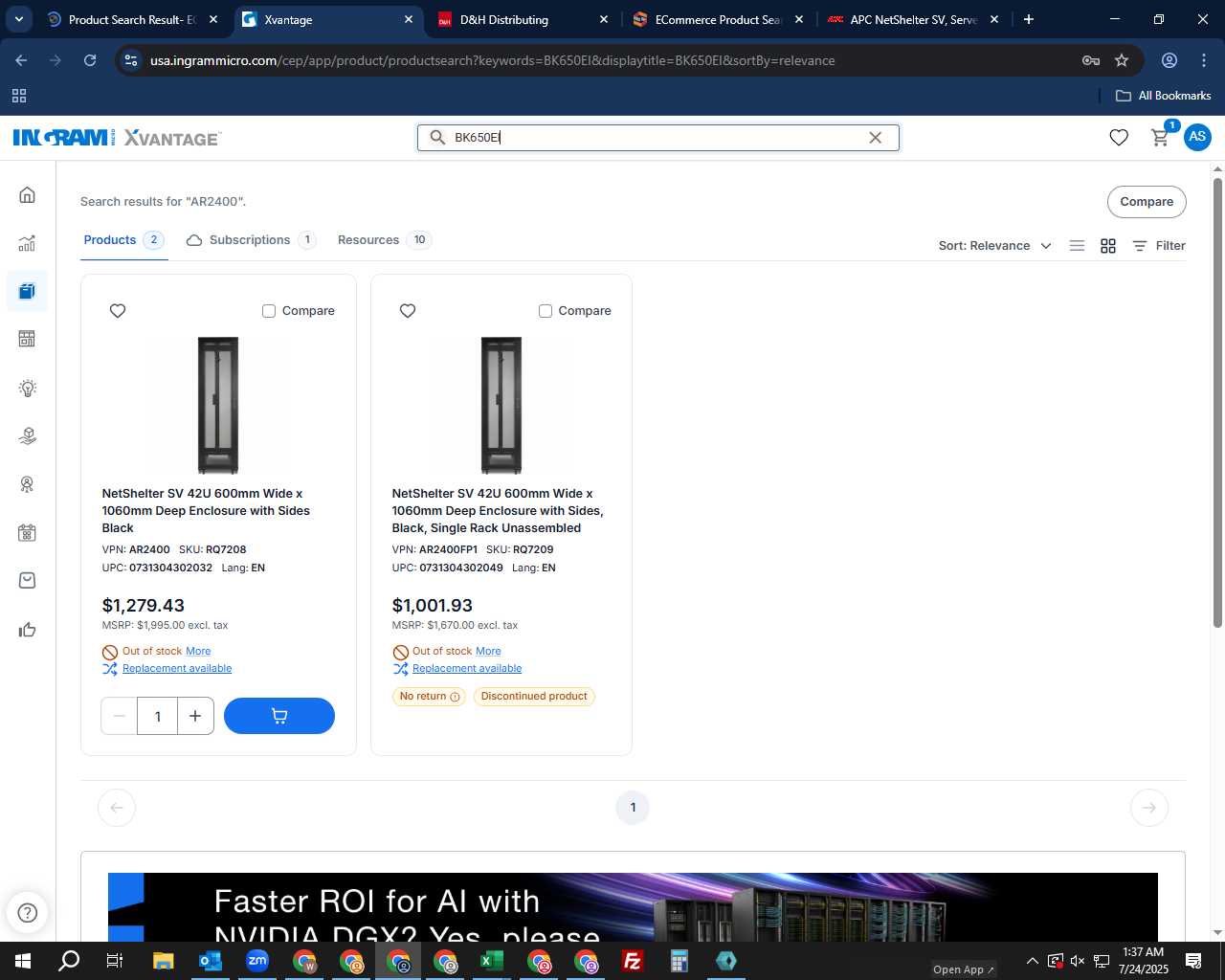The width and height of the screenshot is (1225, 980).
Task: Open FileZilla from the taskbar
Action: pos(633,961)
